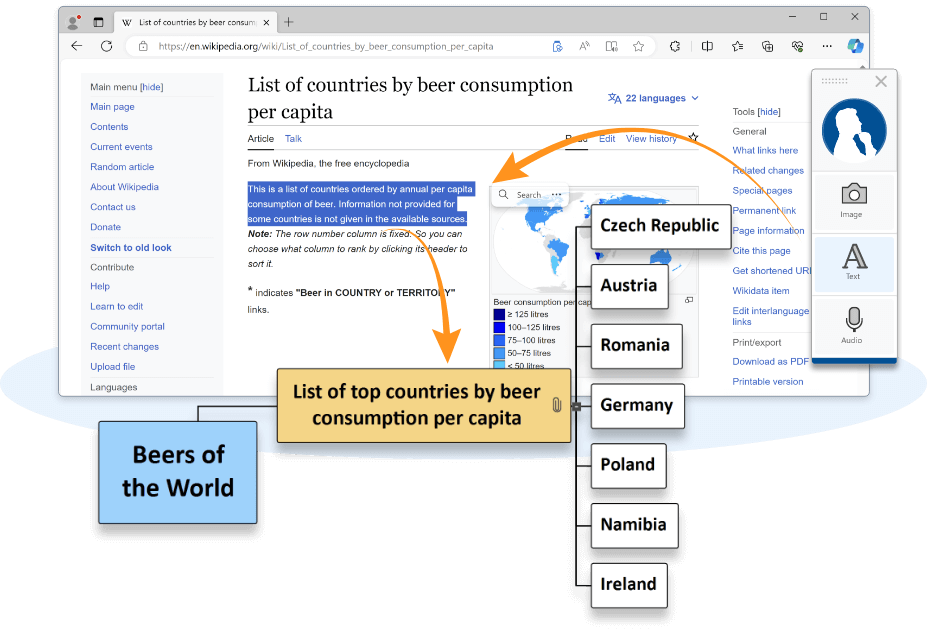
Task: Add article to watchlist star
Action: (693, 137)
